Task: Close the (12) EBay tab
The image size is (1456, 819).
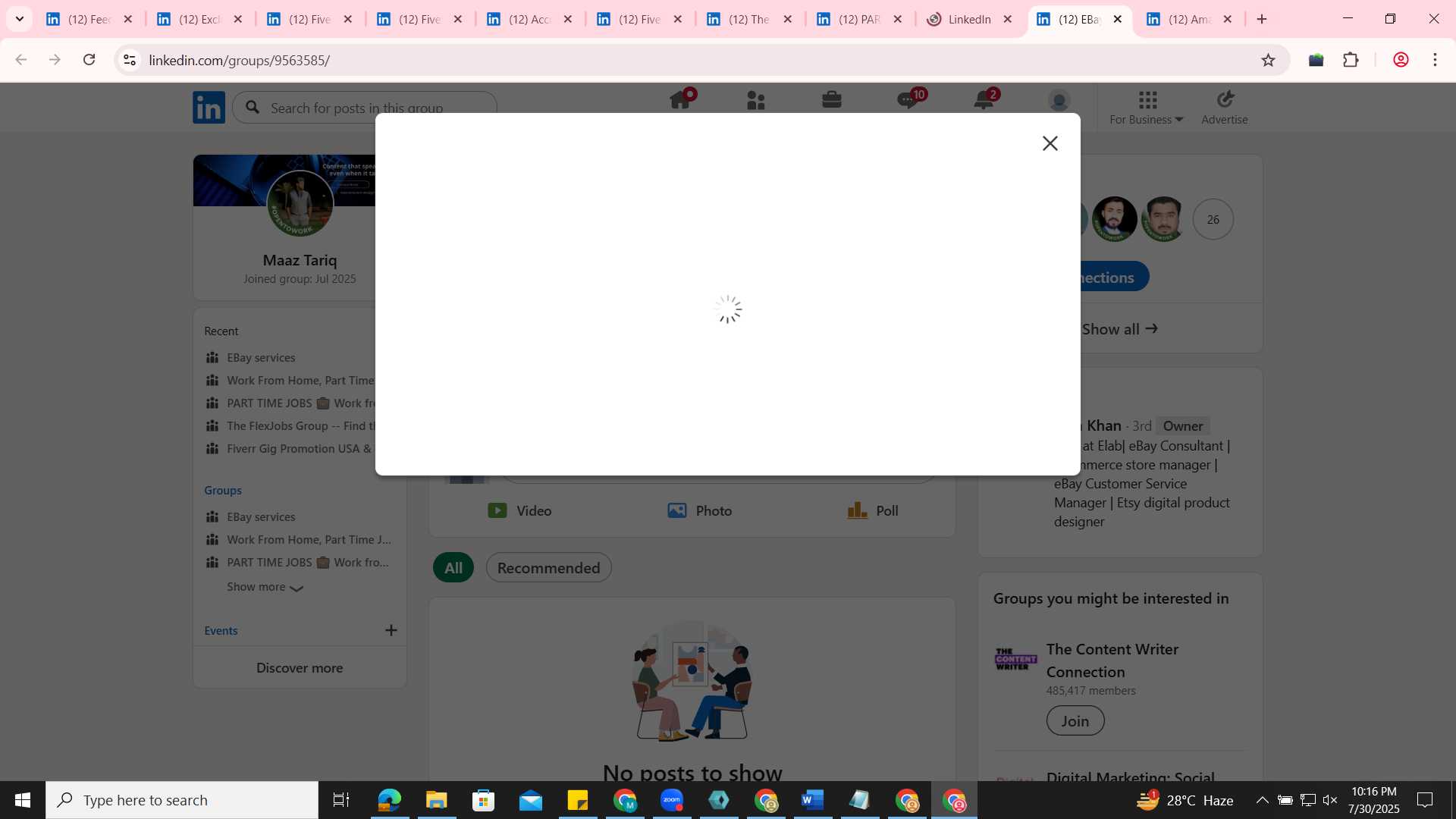Action: pyautogui.click(x=1117, y=19)
